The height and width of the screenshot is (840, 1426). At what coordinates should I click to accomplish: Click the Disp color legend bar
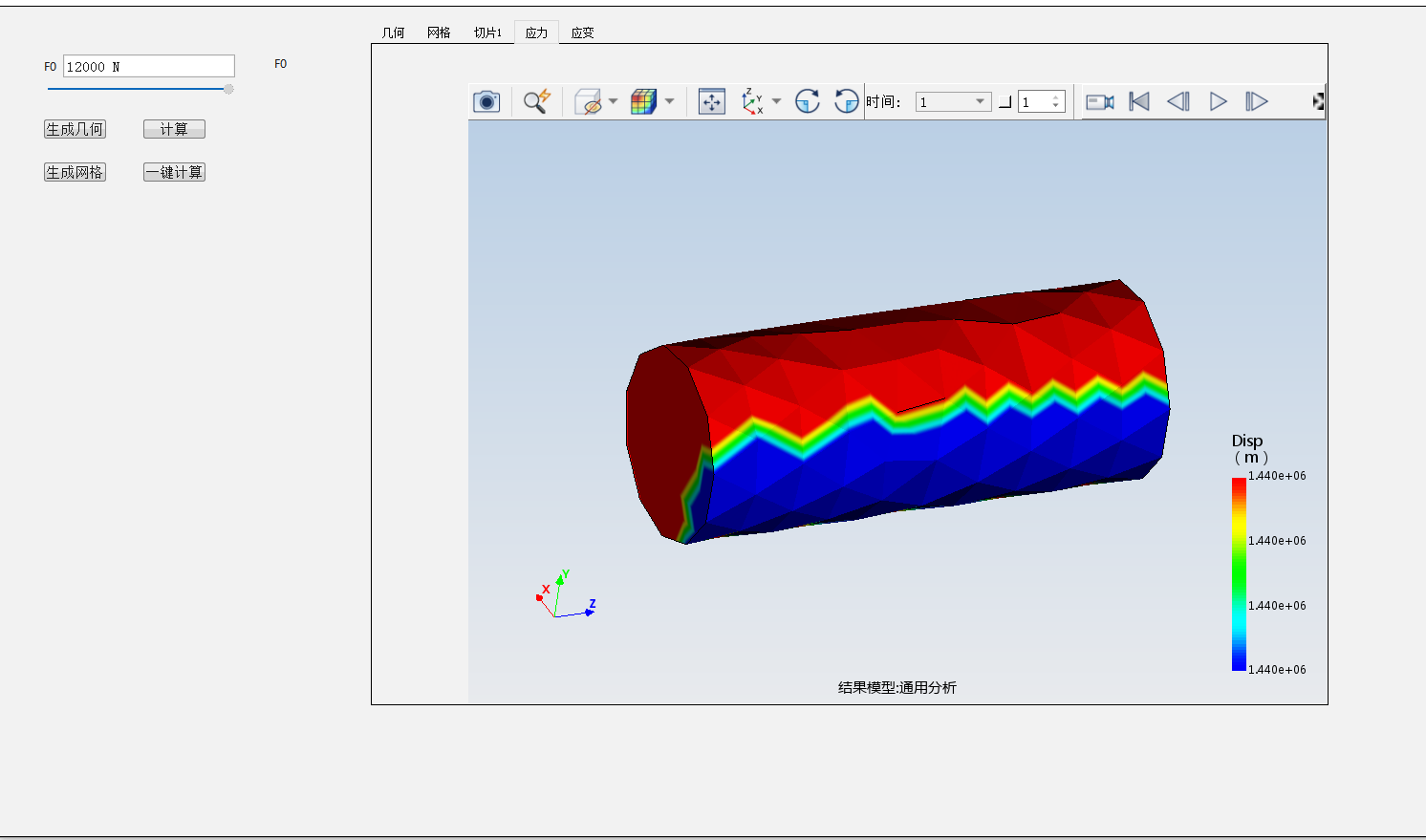click(1239, 573)
